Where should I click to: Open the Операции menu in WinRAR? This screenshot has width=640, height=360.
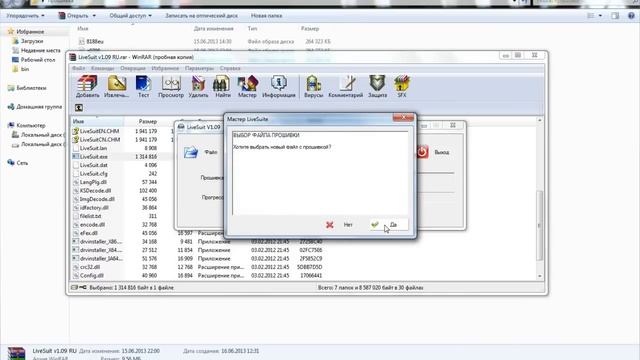coord(133,69)
